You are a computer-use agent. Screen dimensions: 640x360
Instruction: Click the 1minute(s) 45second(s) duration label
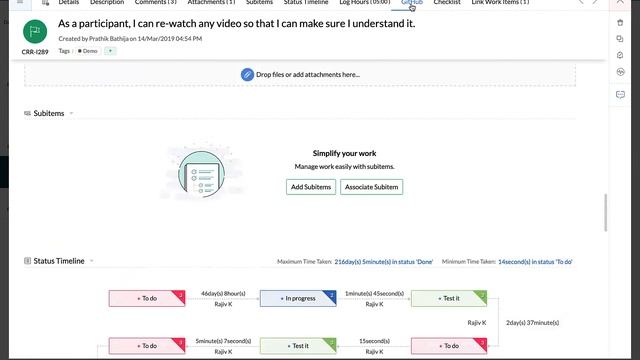coord(374,293)
